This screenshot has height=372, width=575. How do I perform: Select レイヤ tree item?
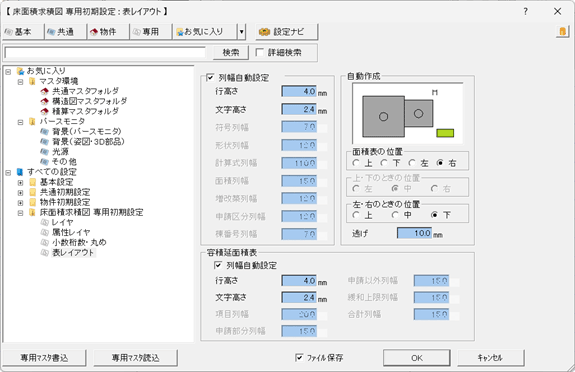pos(62,222)
